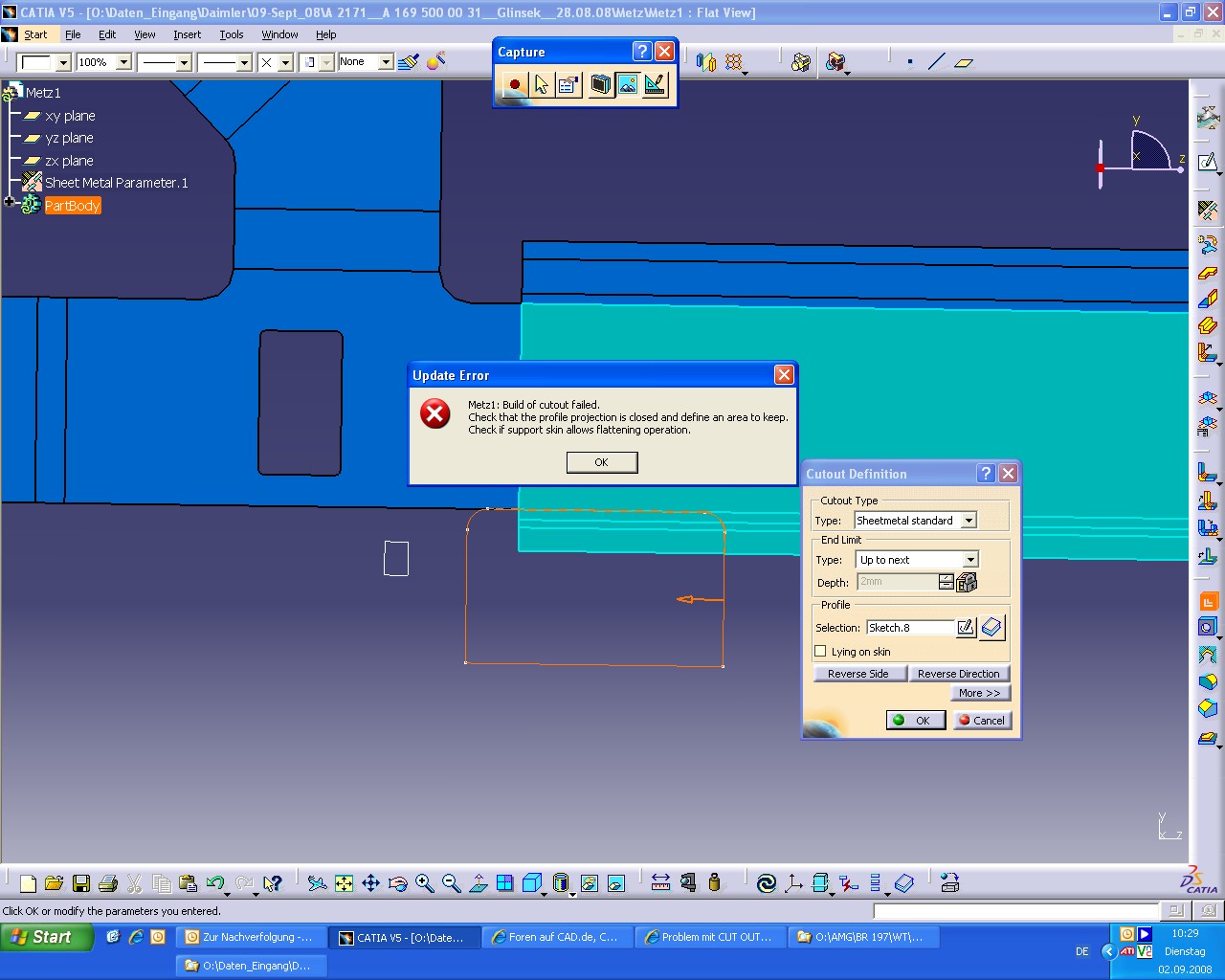Click the Capture record button

[514, 85]
